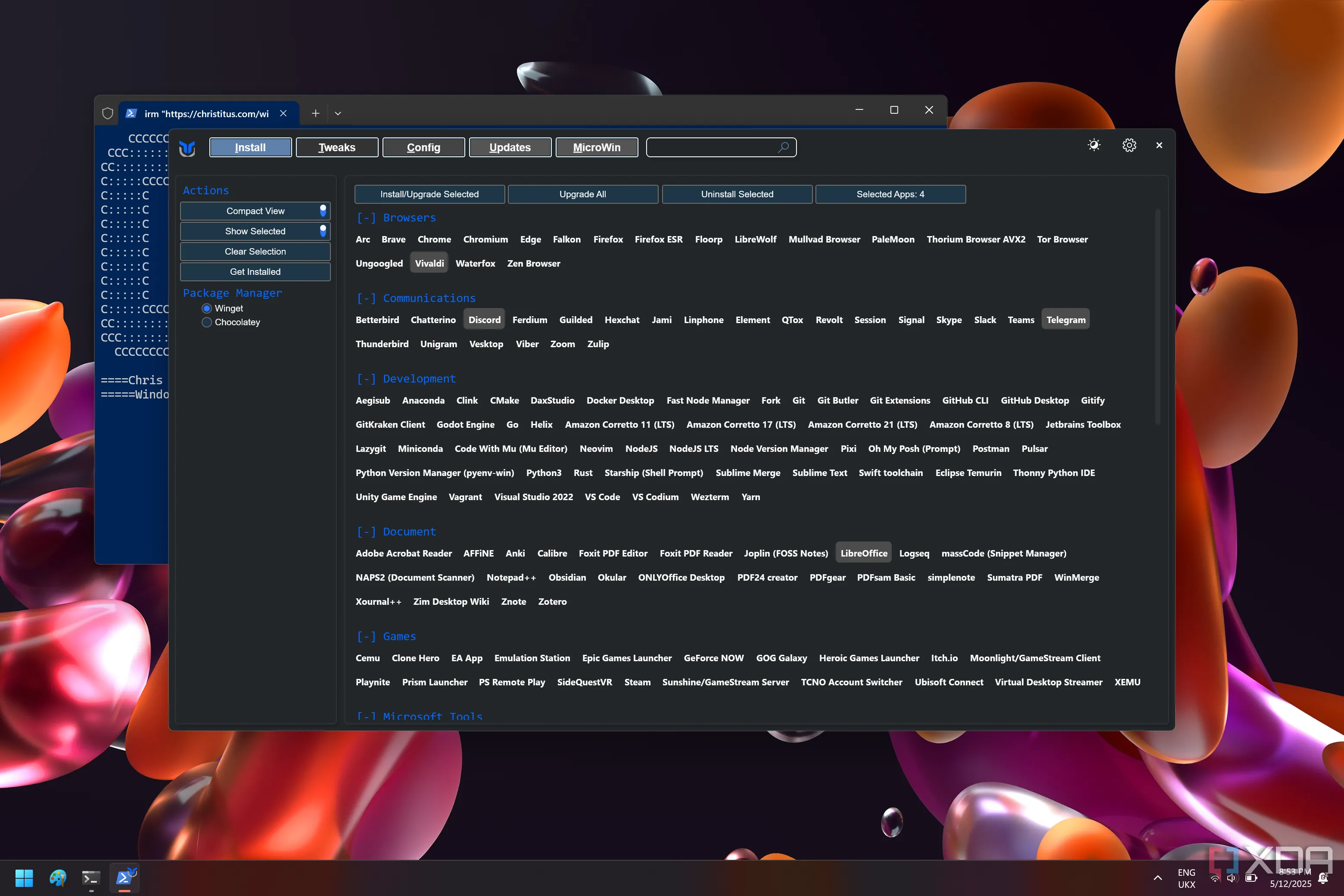Switch to the Config tab
The width and height of the screenshot is (1344, 896).
point(423,147)
